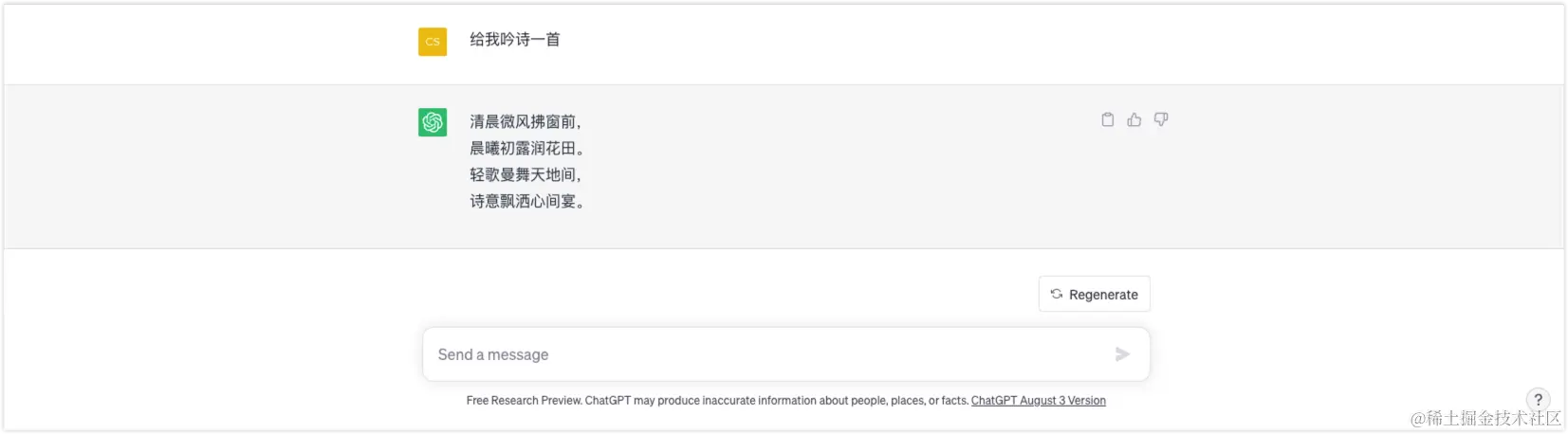
Task: Click the green ChatGPT logo avatar
Action: pyautogui.click(x=433, y=122)
